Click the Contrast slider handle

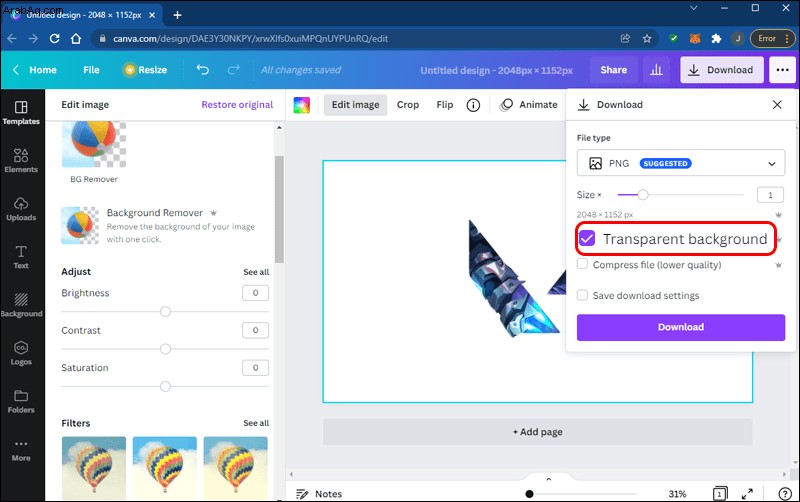point(165,349)
